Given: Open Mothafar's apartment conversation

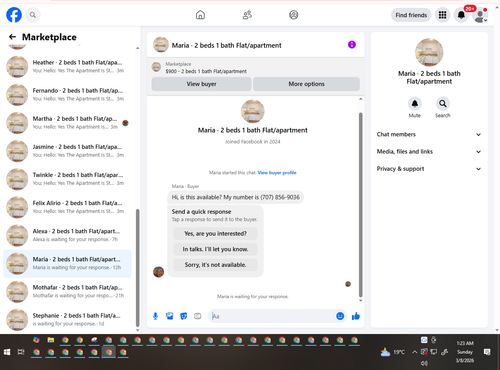Looking at the screenshot, I should pyautogui.click(x=68, y=292).
